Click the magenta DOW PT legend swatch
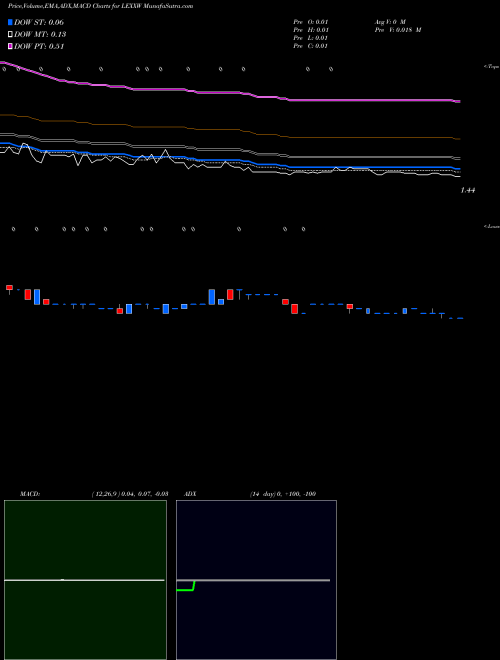 [11, 46]
